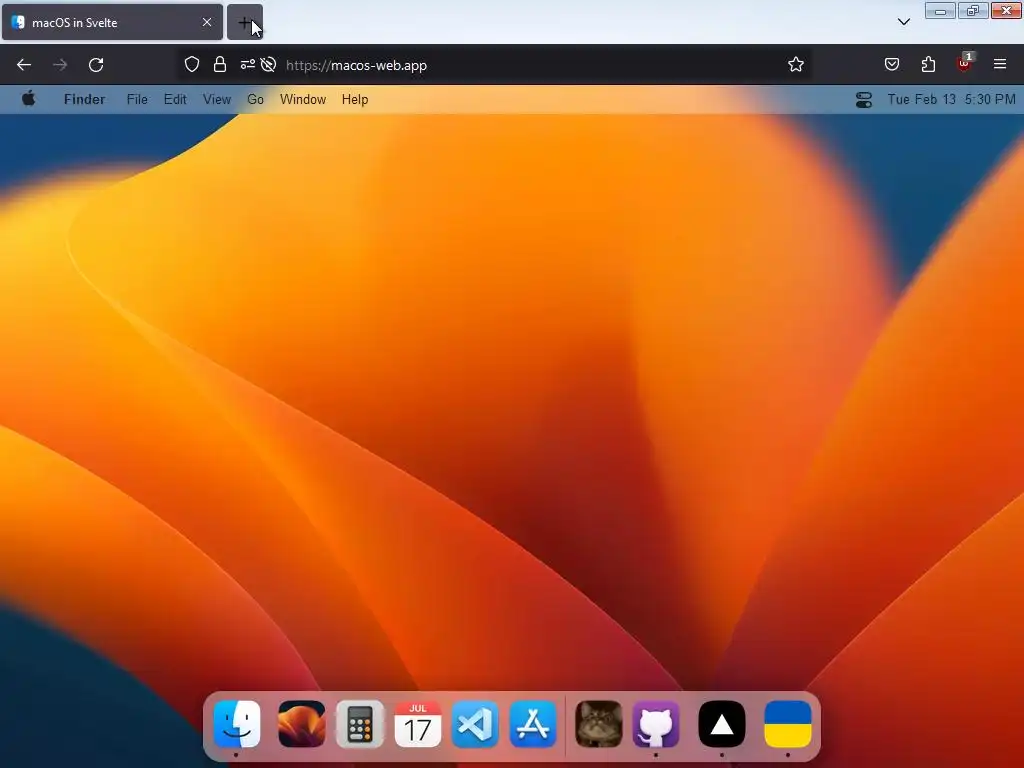This screenshot has width=1024, height=768.
Task: Open the uBlock Origin extension icon
Action: point(965,63)
